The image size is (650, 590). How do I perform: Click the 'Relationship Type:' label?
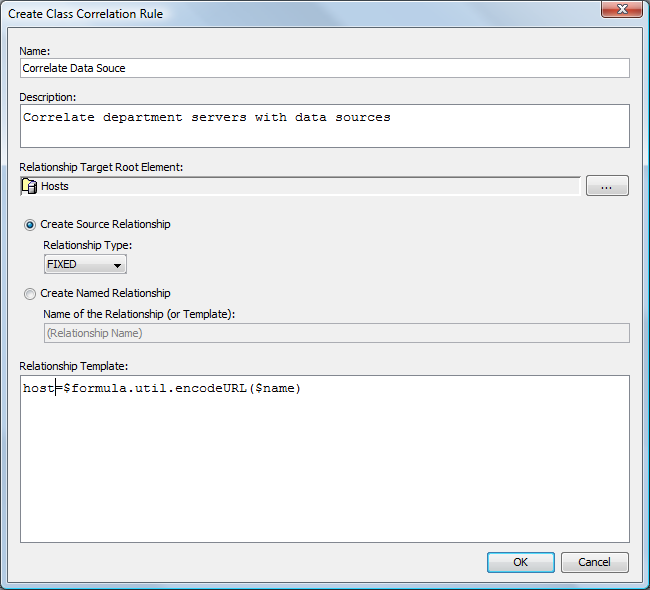87,245
